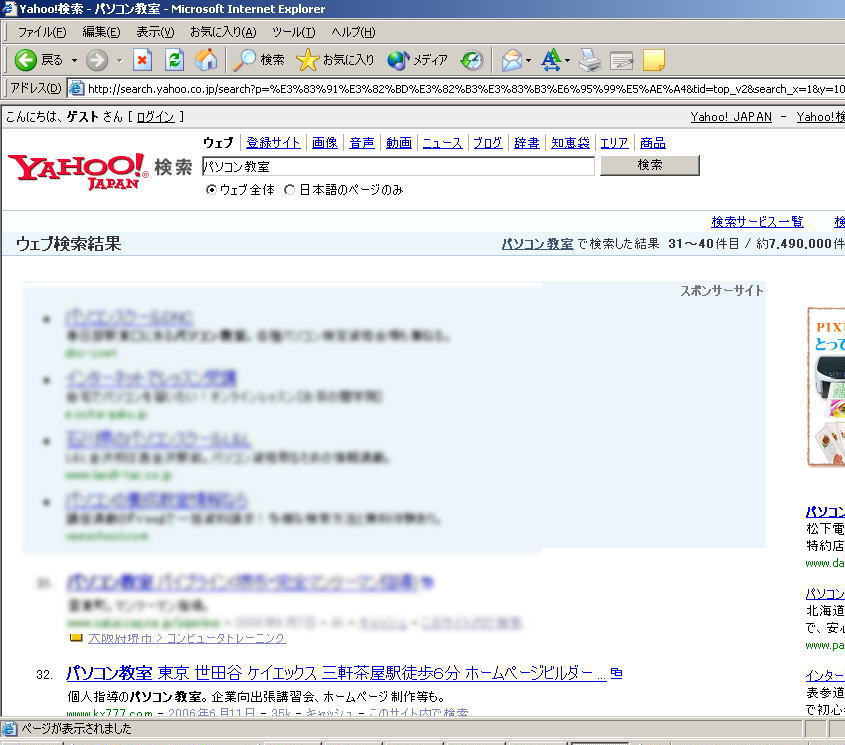Select the 日本語のページのみ radio button
Image resolution: width=845 pixels, height=745 pixels.
point(289,190)
